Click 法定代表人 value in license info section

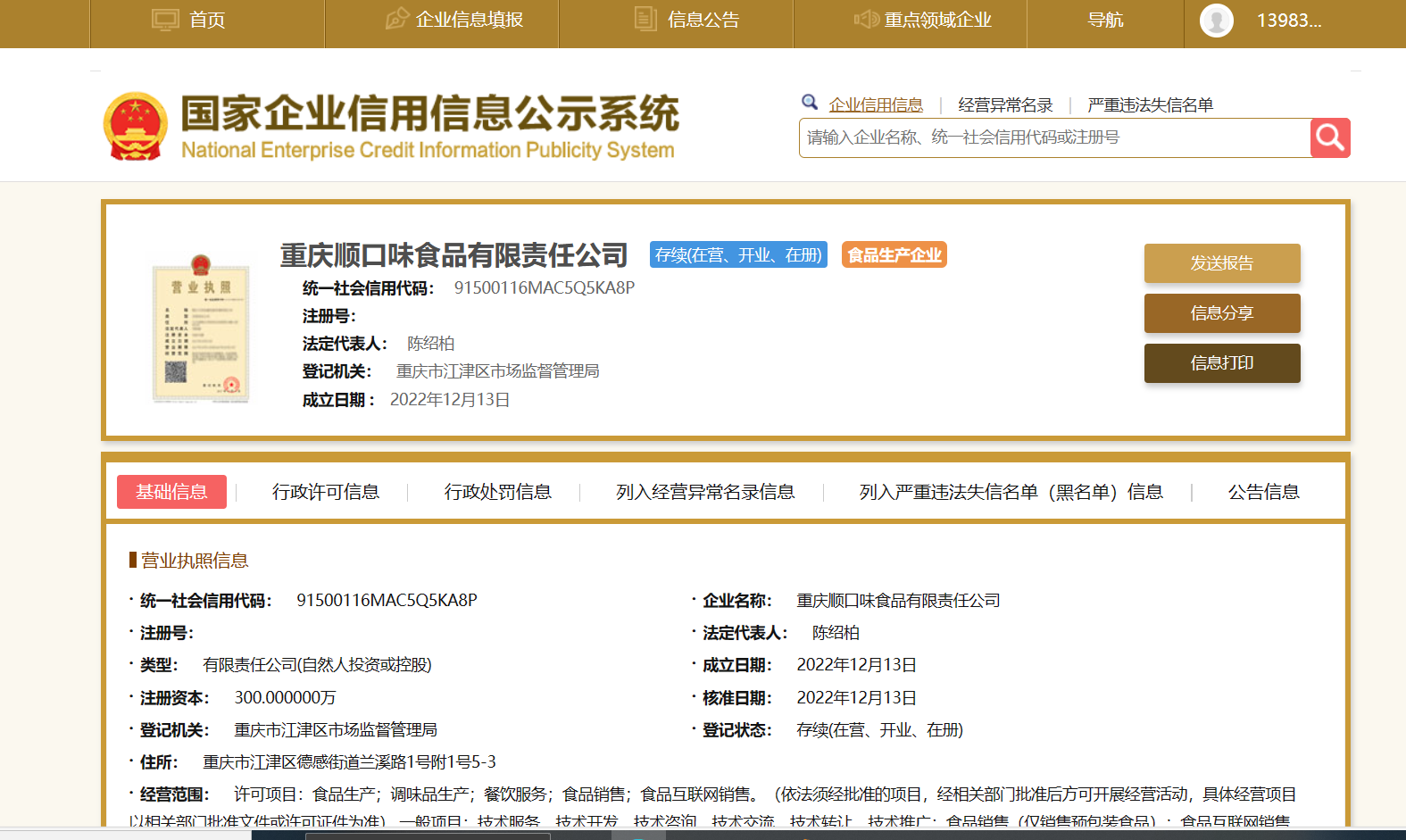(836, 633)
